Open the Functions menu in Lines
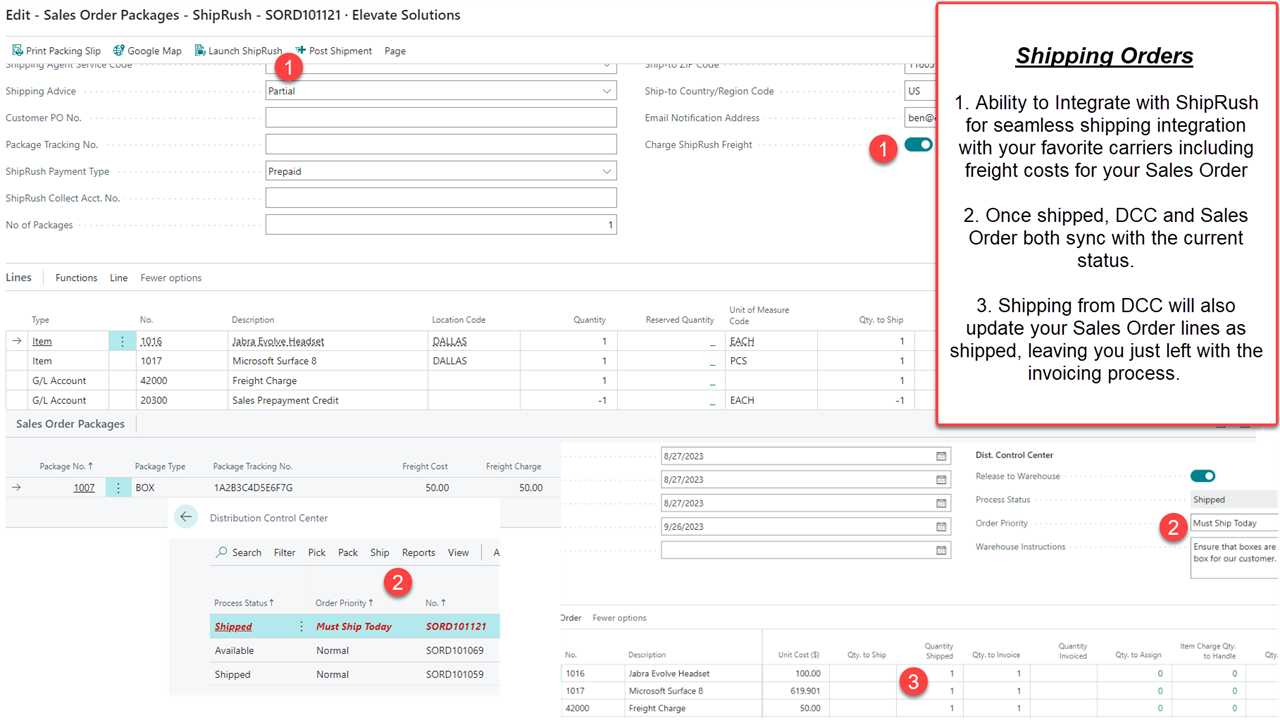 (x=76, y=278)
